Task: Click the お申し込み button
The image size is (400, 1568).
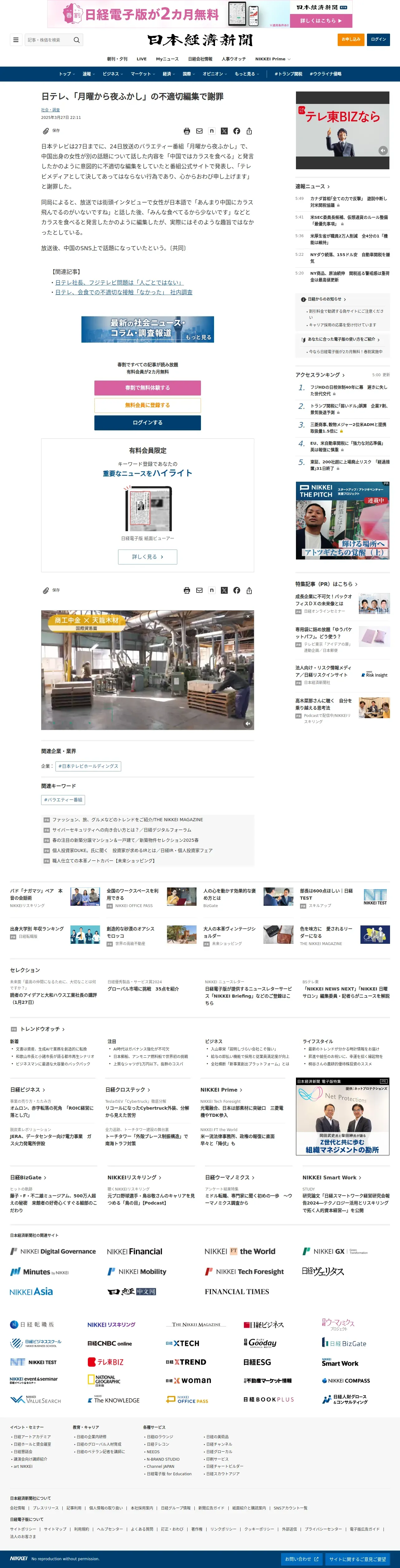Action: (x=350, y=40)
